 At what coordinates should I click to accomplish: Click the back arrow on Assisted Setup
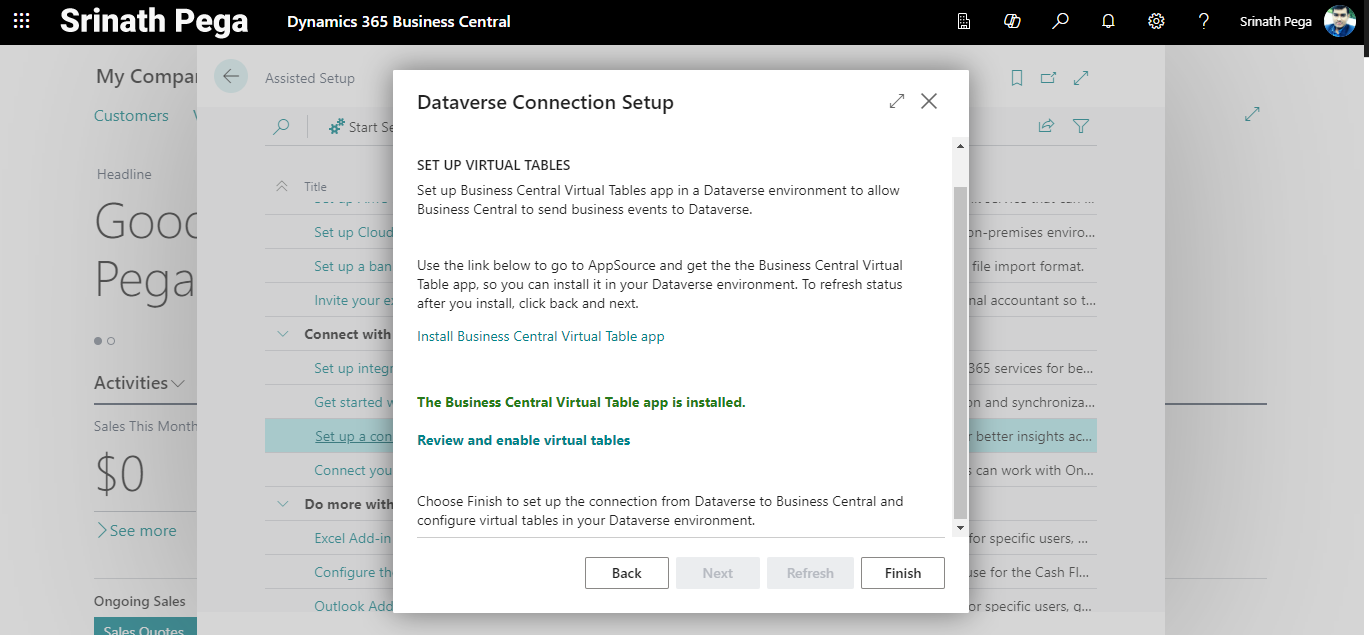coord(231,77)
